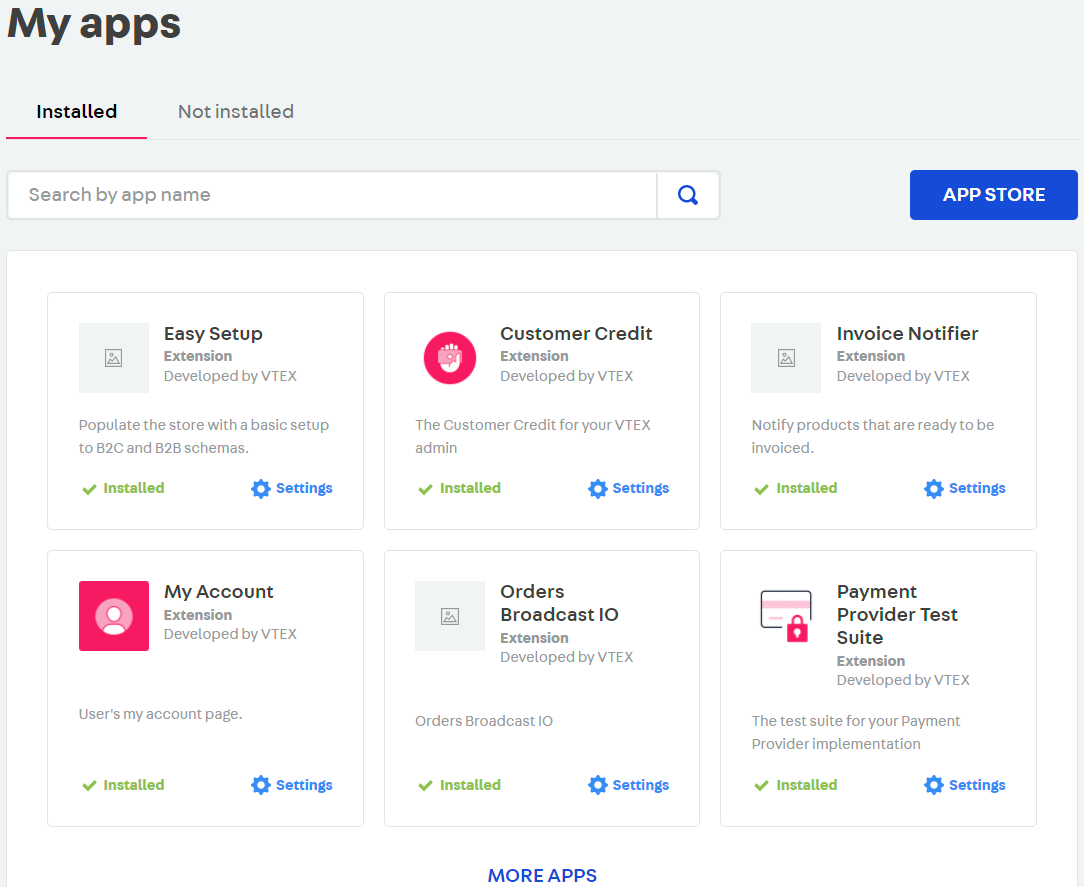This screenshot has height=889, width=1084.
Task: Open settings gear for Easy Setup
Action: coord(261,489)
